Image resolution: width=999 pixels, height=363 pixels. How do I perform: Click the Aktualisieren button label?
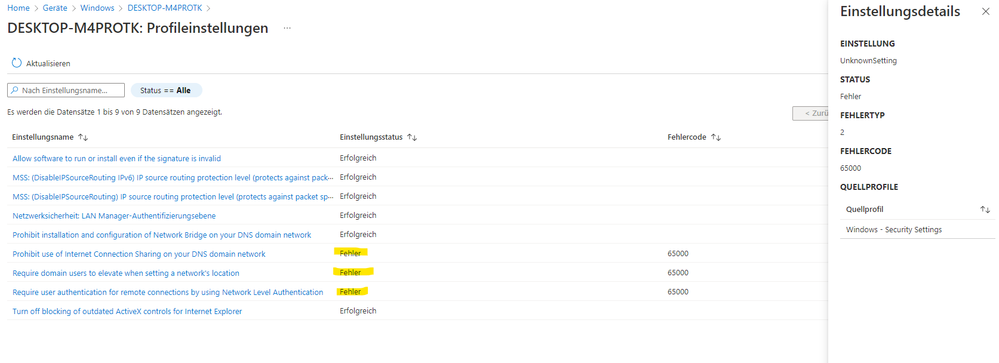[x=48, y=64]
